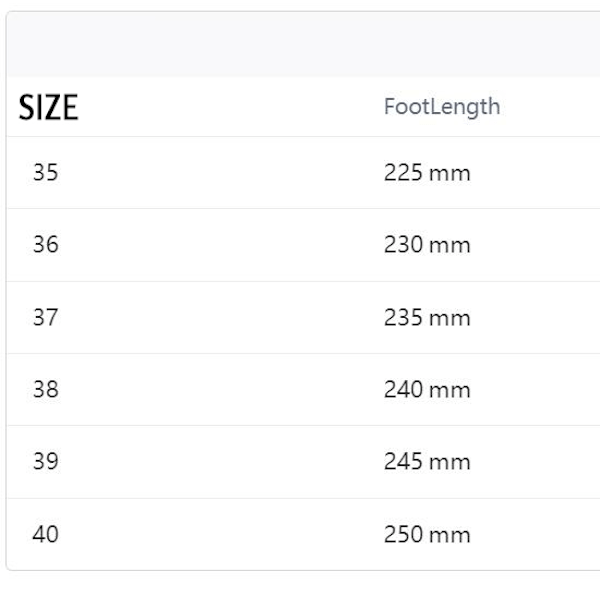This screenshot has width=600, height=600.
Task: Click the 240 mm foot length cell
Action: pos(427,390)
